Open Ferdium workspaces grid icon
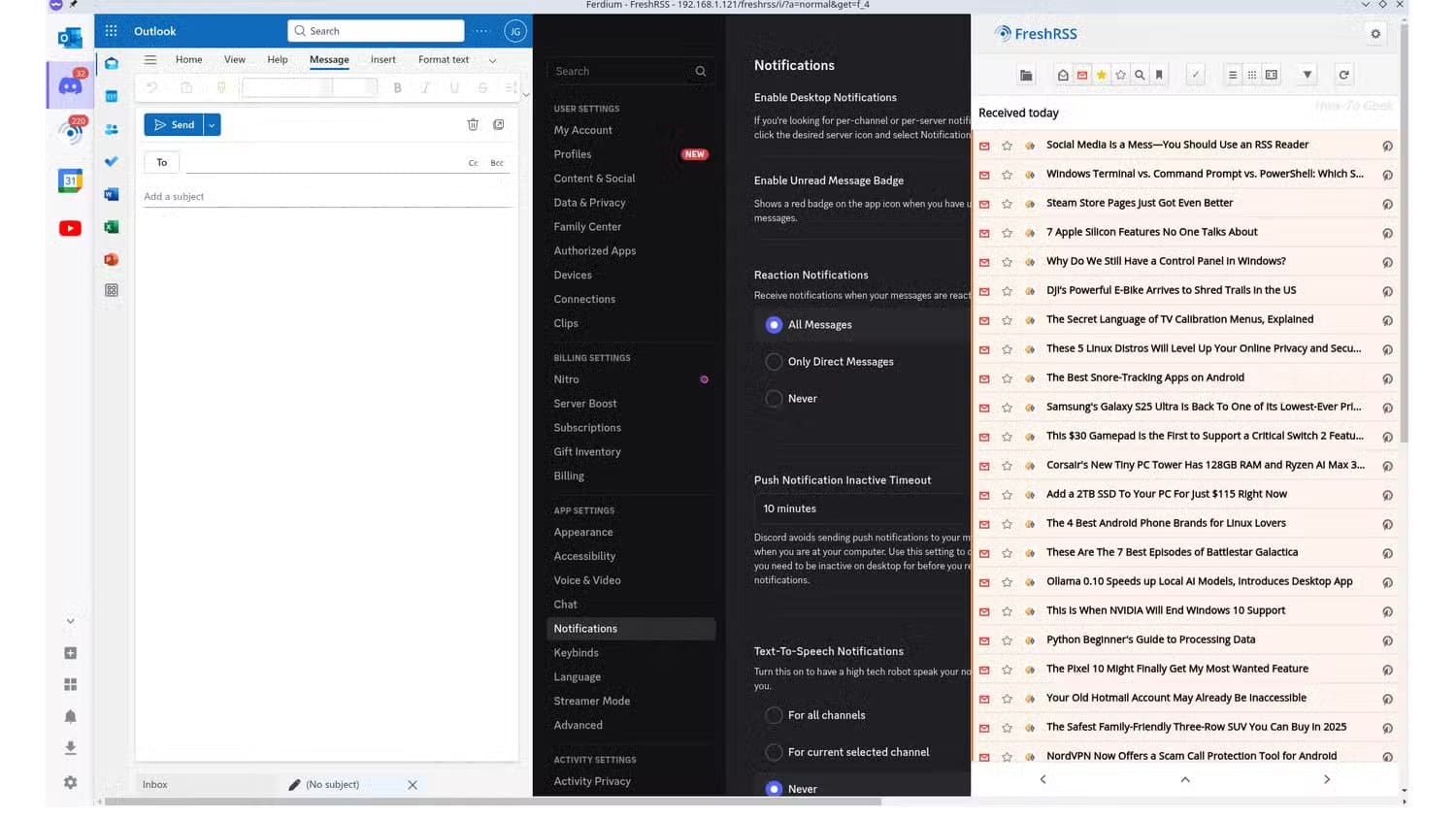 click(x=70, y=684)
